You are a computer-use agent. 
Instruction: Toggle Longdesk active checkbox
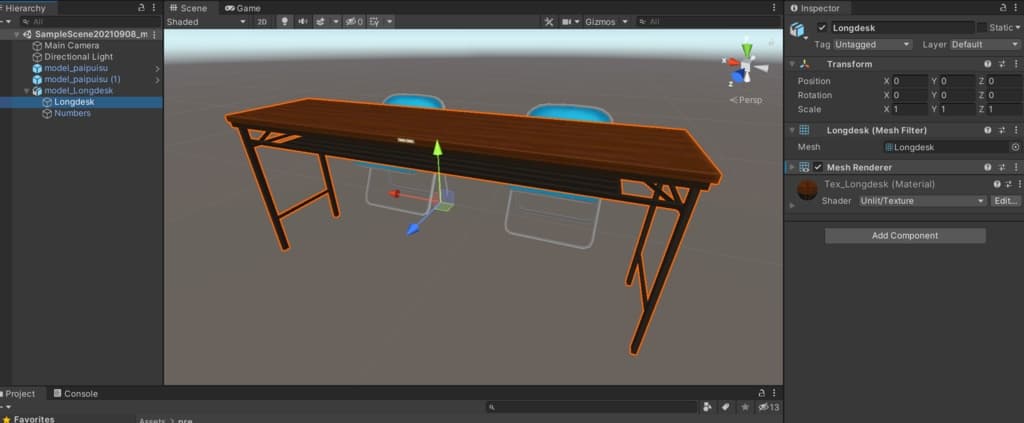(x=822, y=27)
